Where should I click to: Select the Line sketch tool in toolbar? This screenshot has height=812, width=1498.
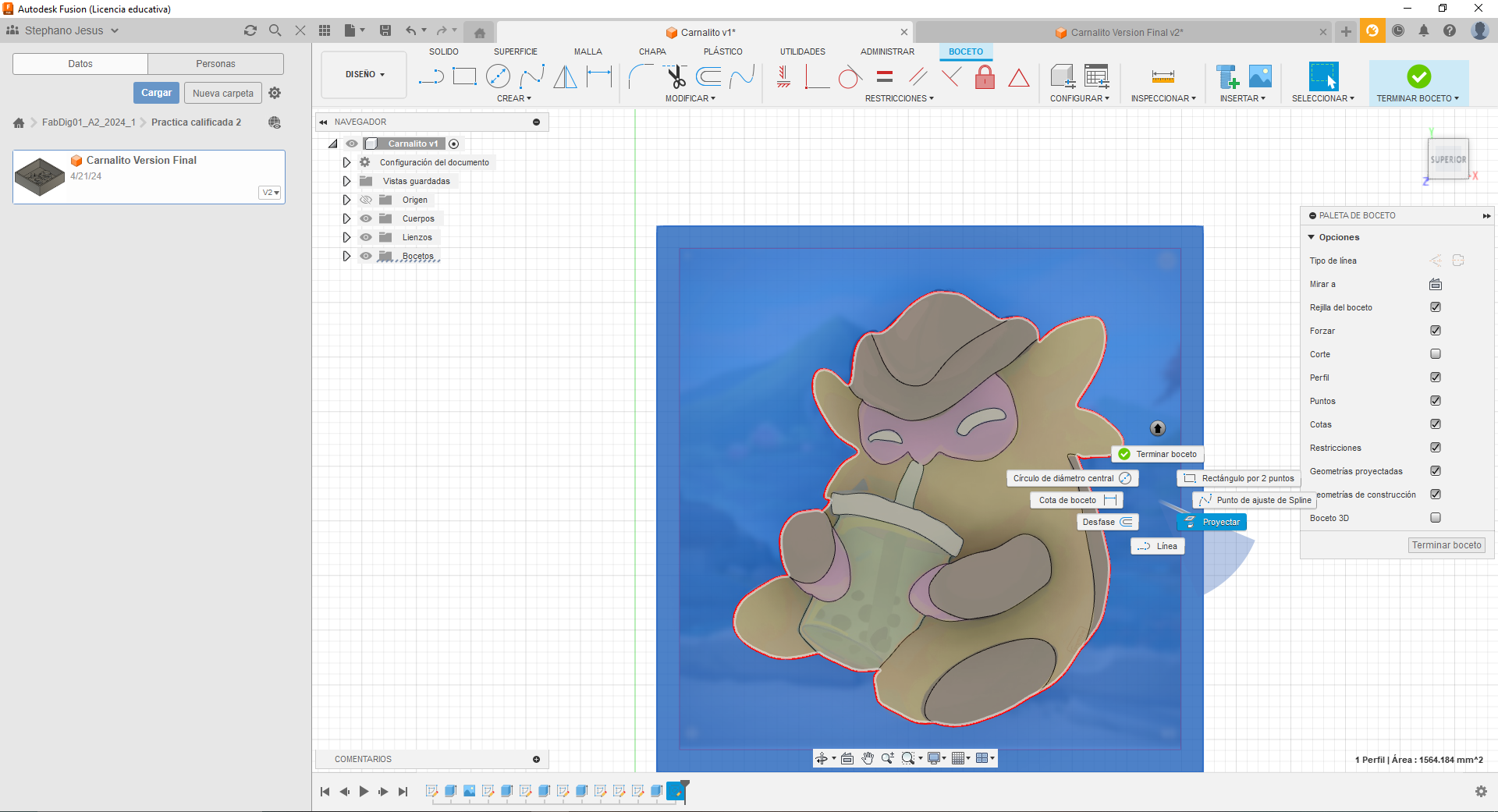point(431,76)
